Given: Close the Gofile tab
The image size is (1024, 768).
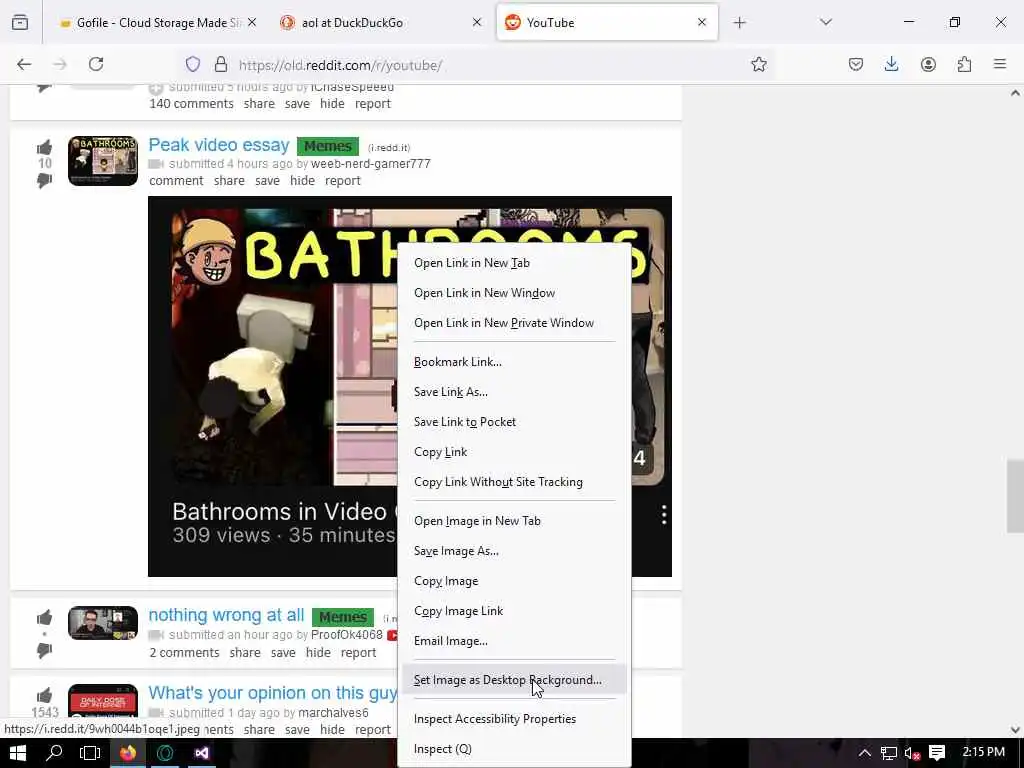Looking at the screenshot, I should tap(252, 22).
